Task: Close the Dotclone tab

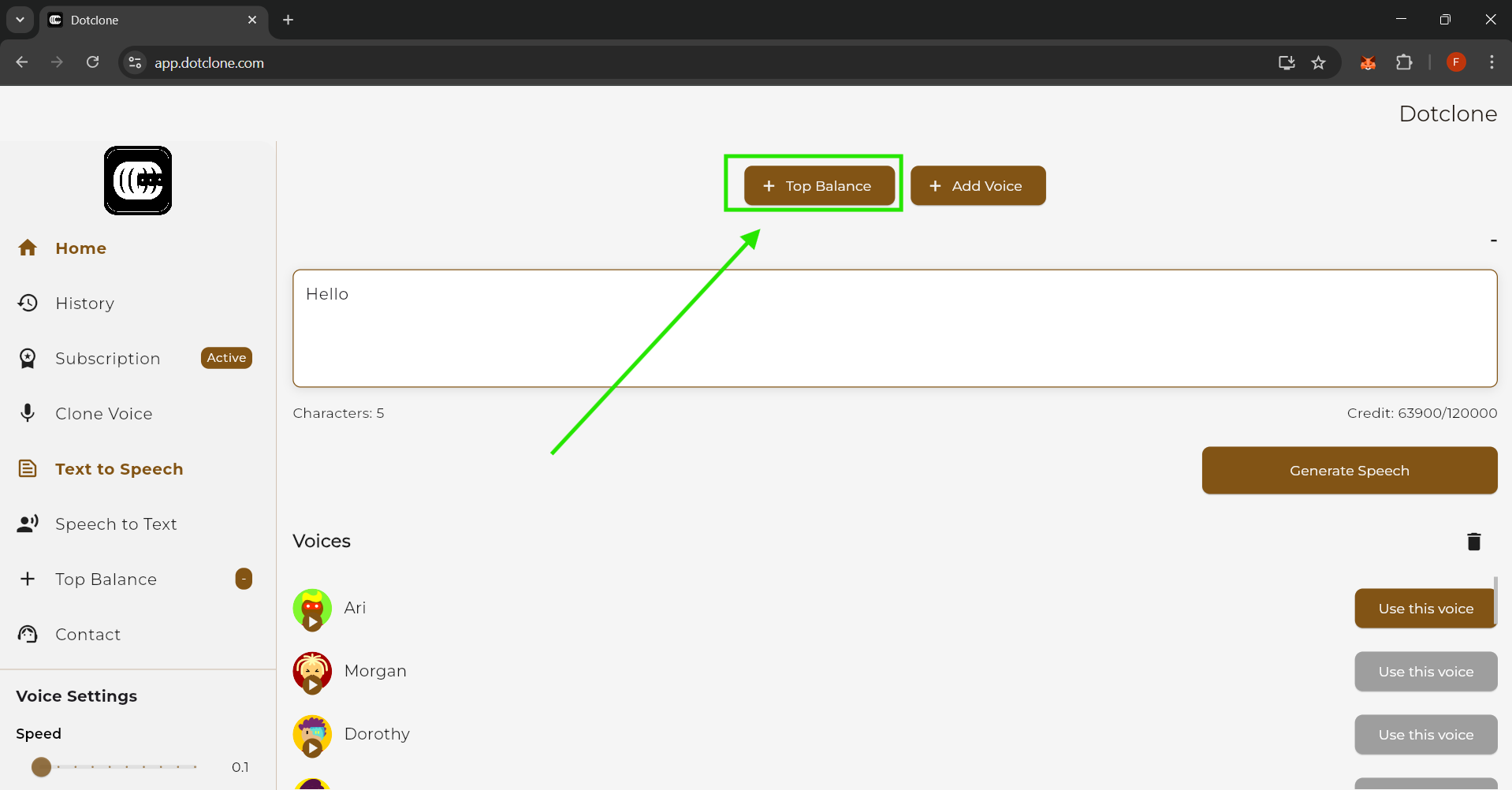Action: (x=252, y=20)
